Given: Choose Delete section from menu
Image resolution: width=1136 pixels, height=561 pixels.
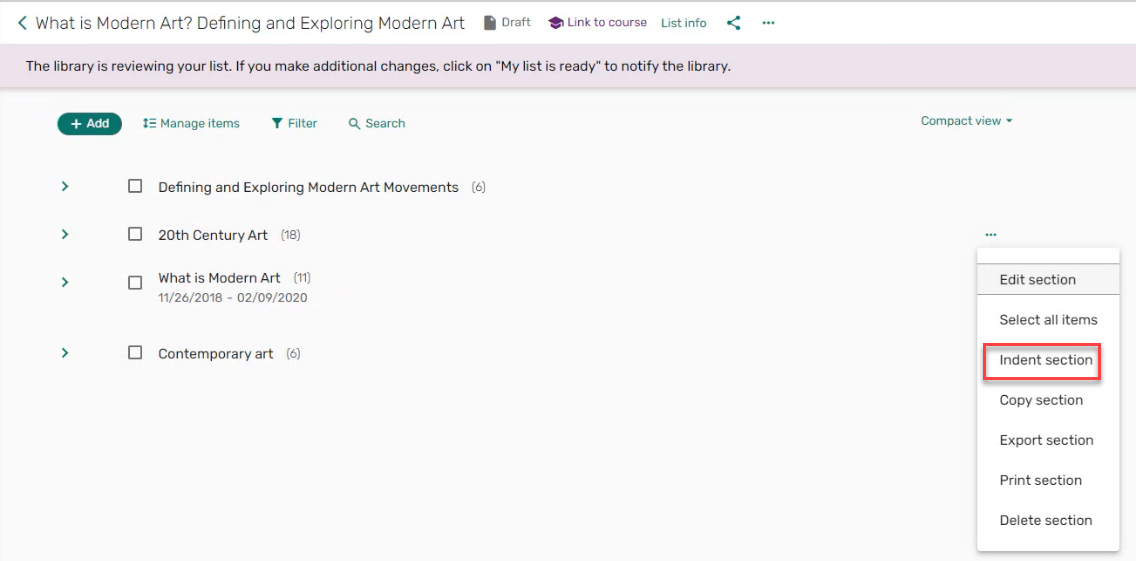Looking at the screenshot, I should tap(1048, 520).
